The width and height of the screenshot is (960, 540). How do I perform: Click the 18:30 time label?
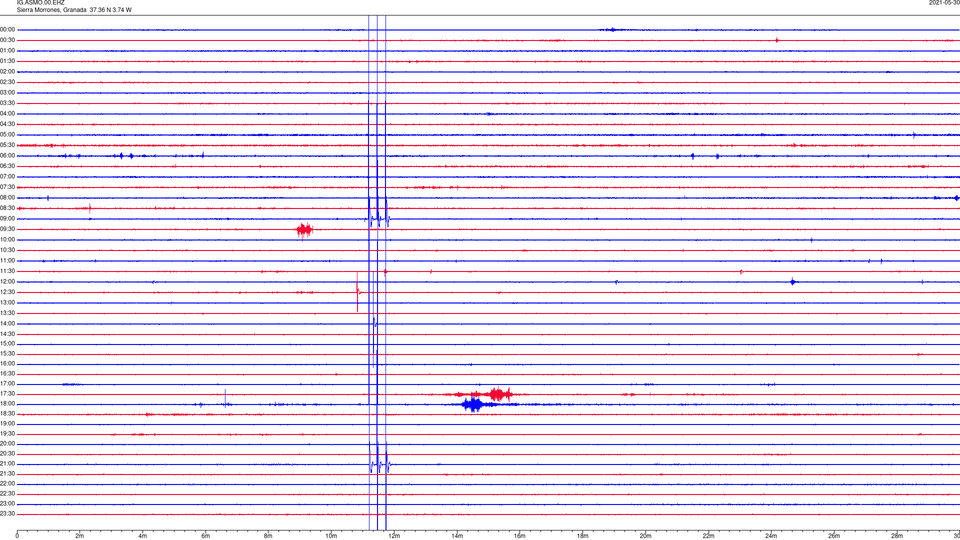[8, 414]
